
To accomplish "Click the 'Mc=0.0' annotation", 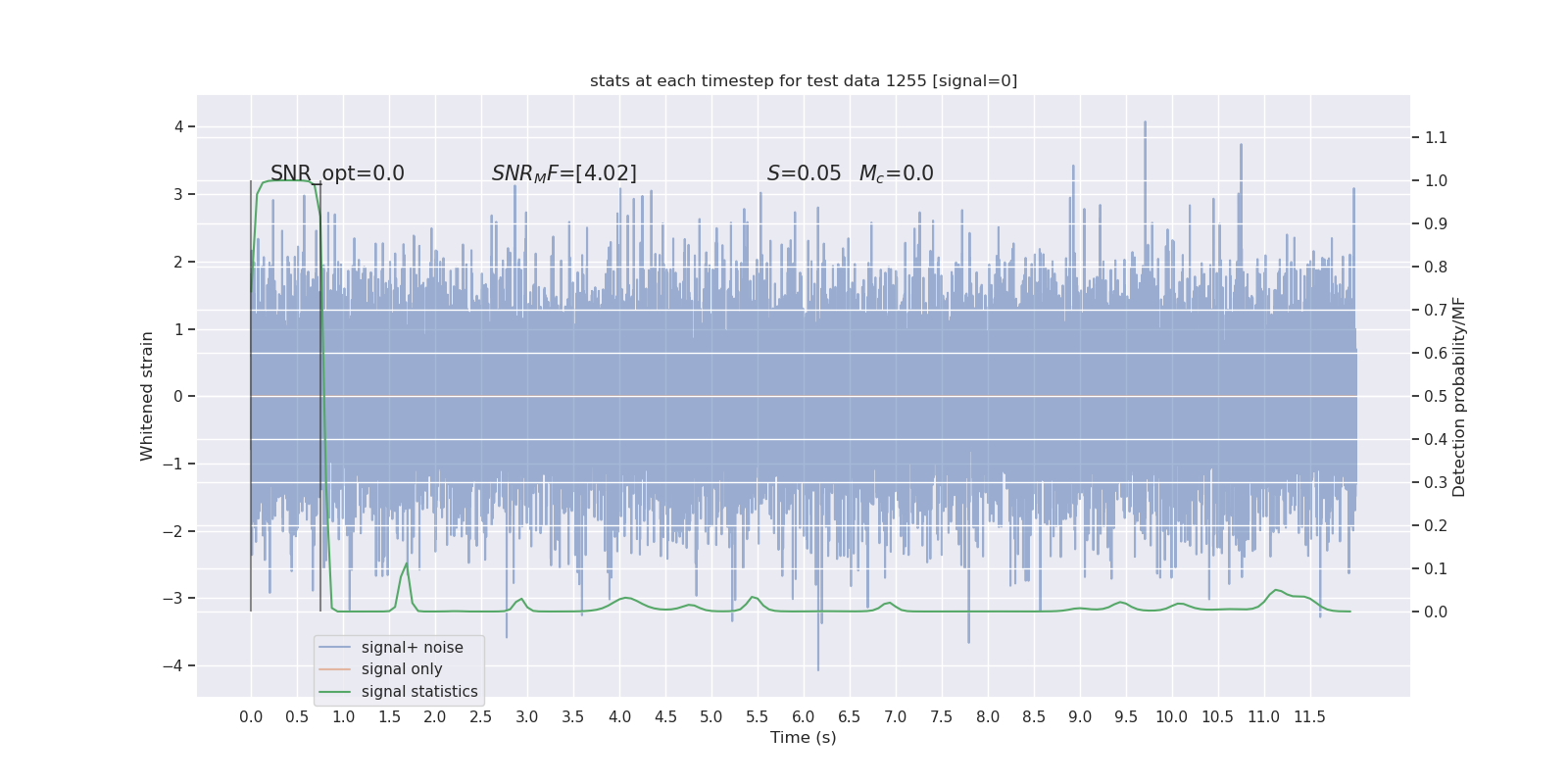I will coord(896,173).
